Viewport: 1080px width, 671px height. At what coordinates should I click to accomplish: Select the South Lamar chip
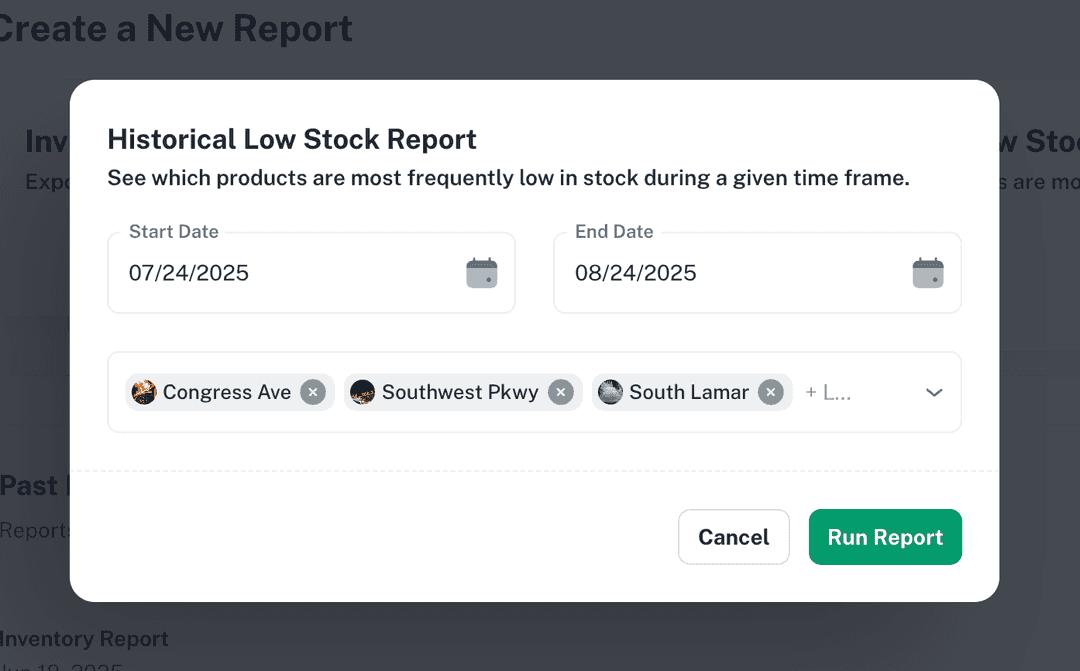689,392
